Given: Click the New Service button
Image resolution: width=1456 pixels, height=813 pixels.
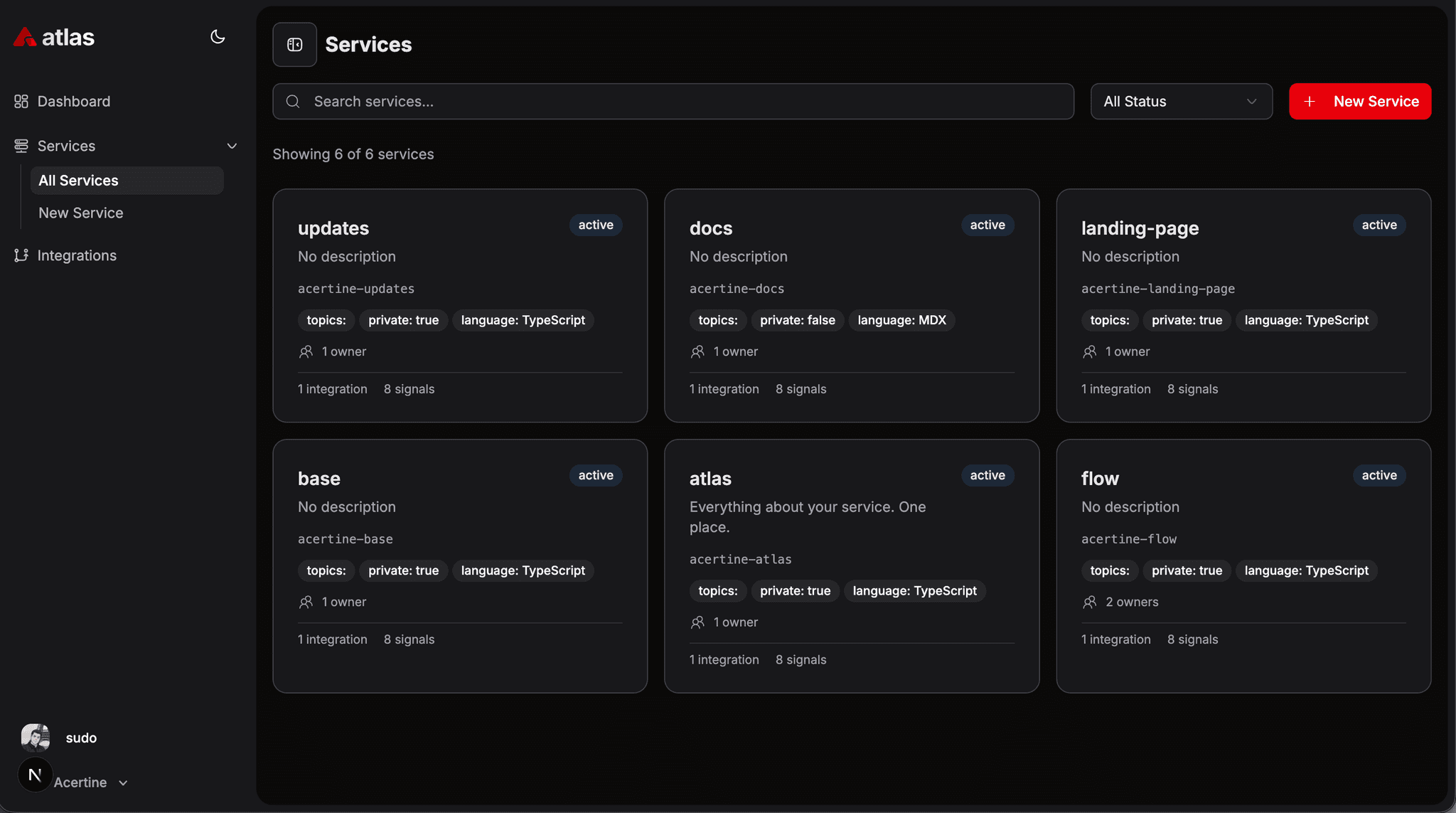Looking at the screenshot, I should [1359, 101].
